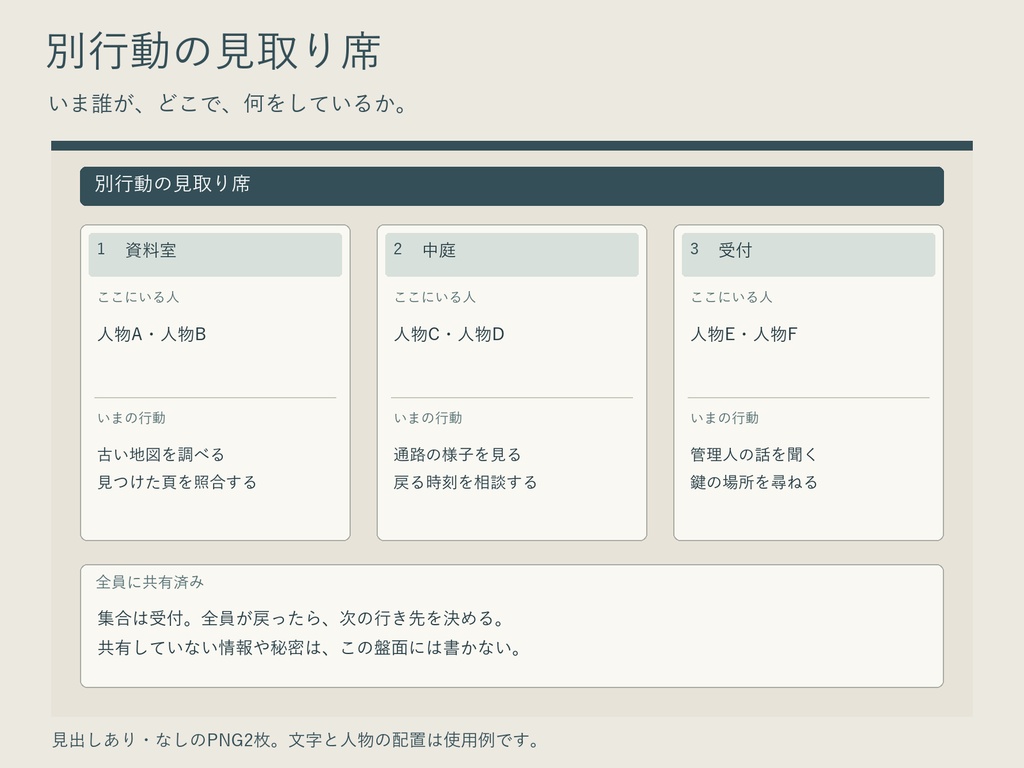Click the line 古い地図を調べる

[161, 455]
